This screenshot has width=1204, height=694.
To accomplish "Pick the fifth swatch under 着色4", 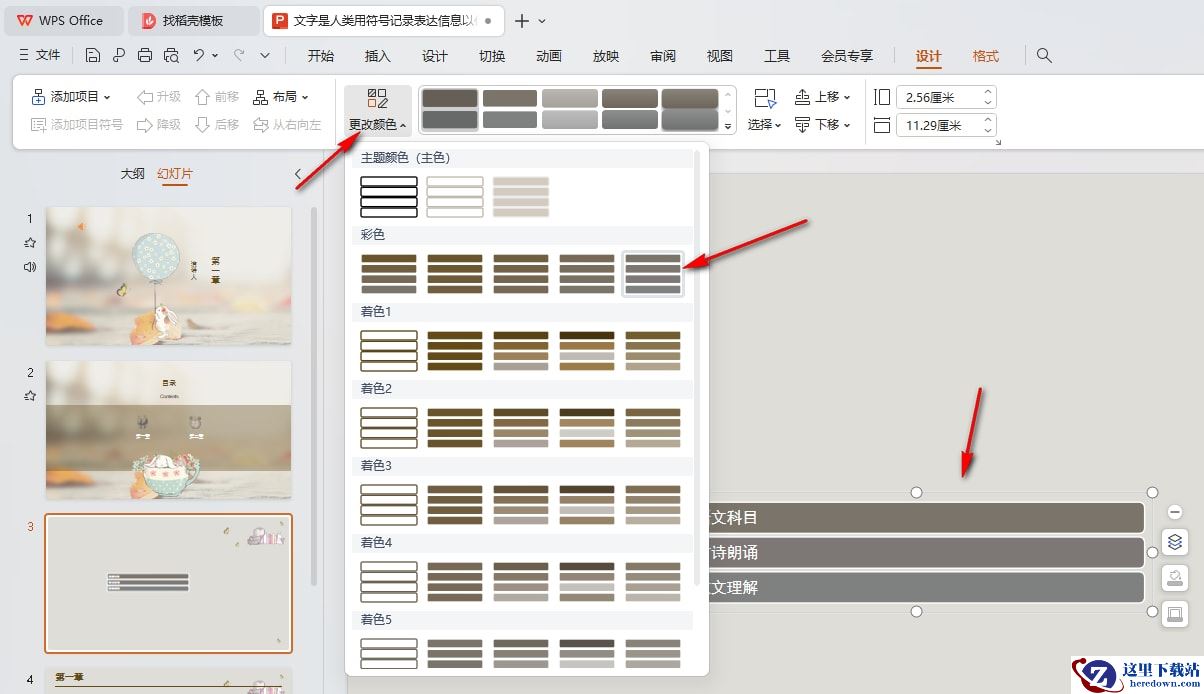I will click(x=653, y=581).
